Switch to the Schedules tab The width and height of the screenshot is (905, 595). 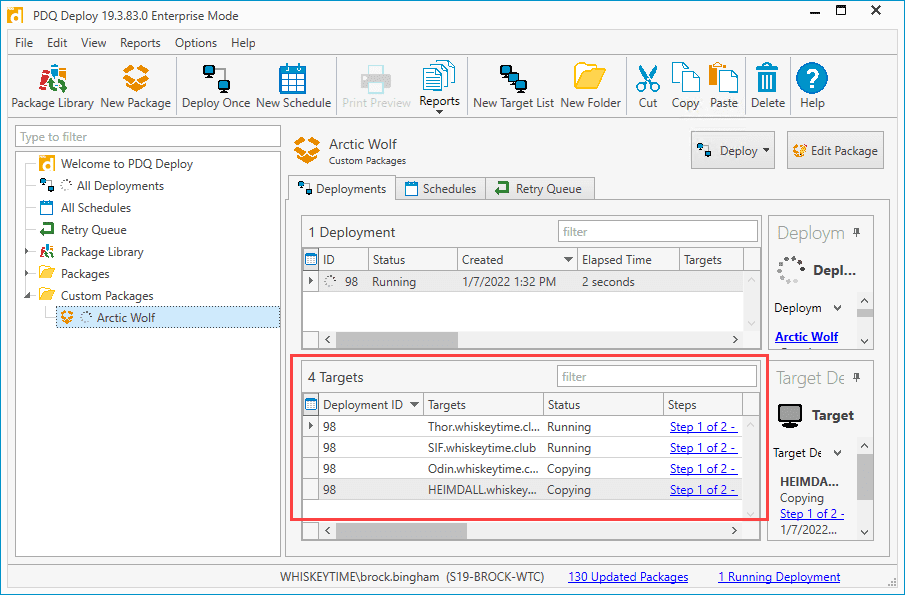(440, 189)
